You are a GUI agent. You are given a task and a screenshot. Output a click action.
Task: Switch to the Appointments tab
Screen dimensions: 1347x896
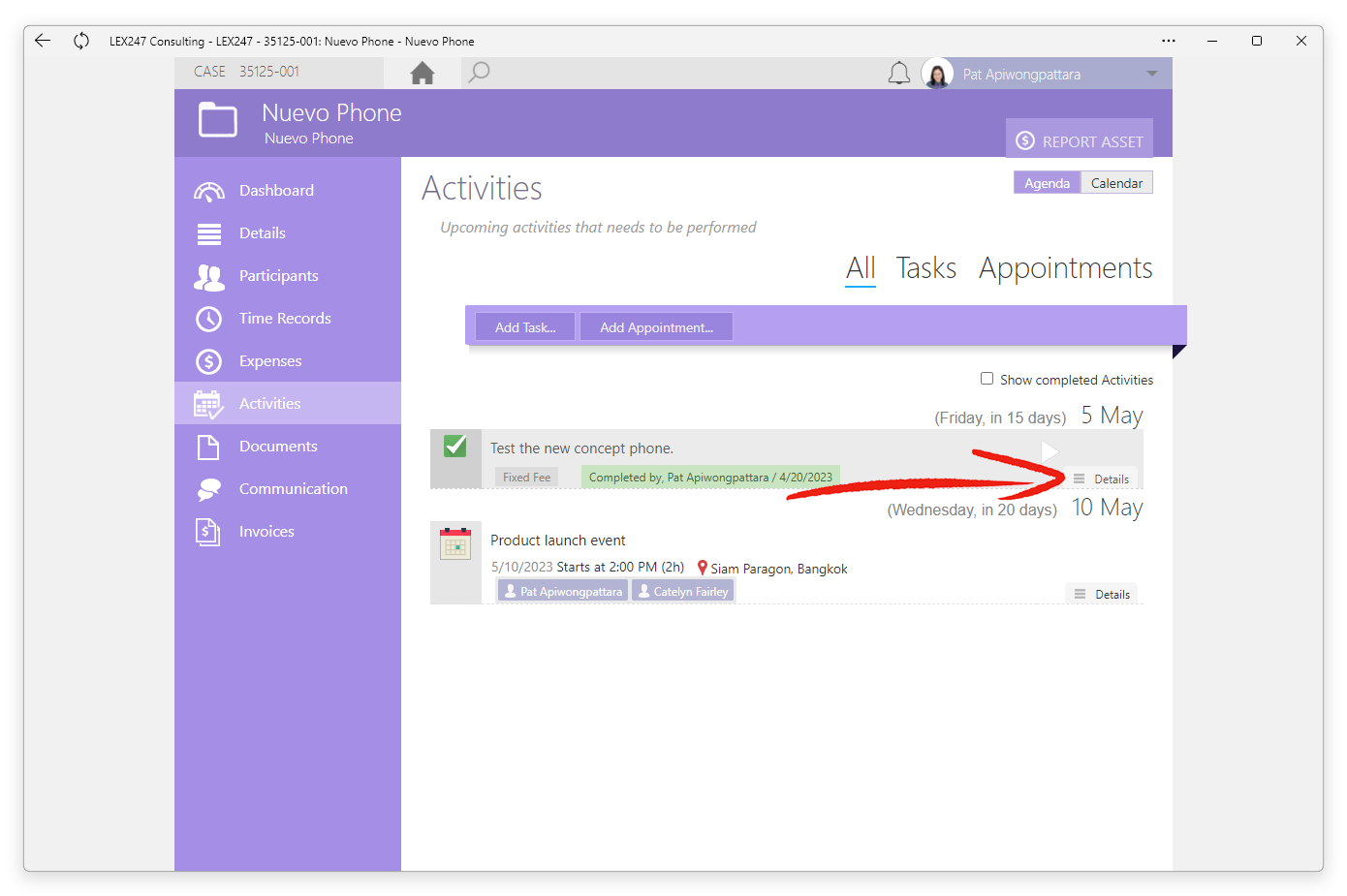click(1066, 268)
